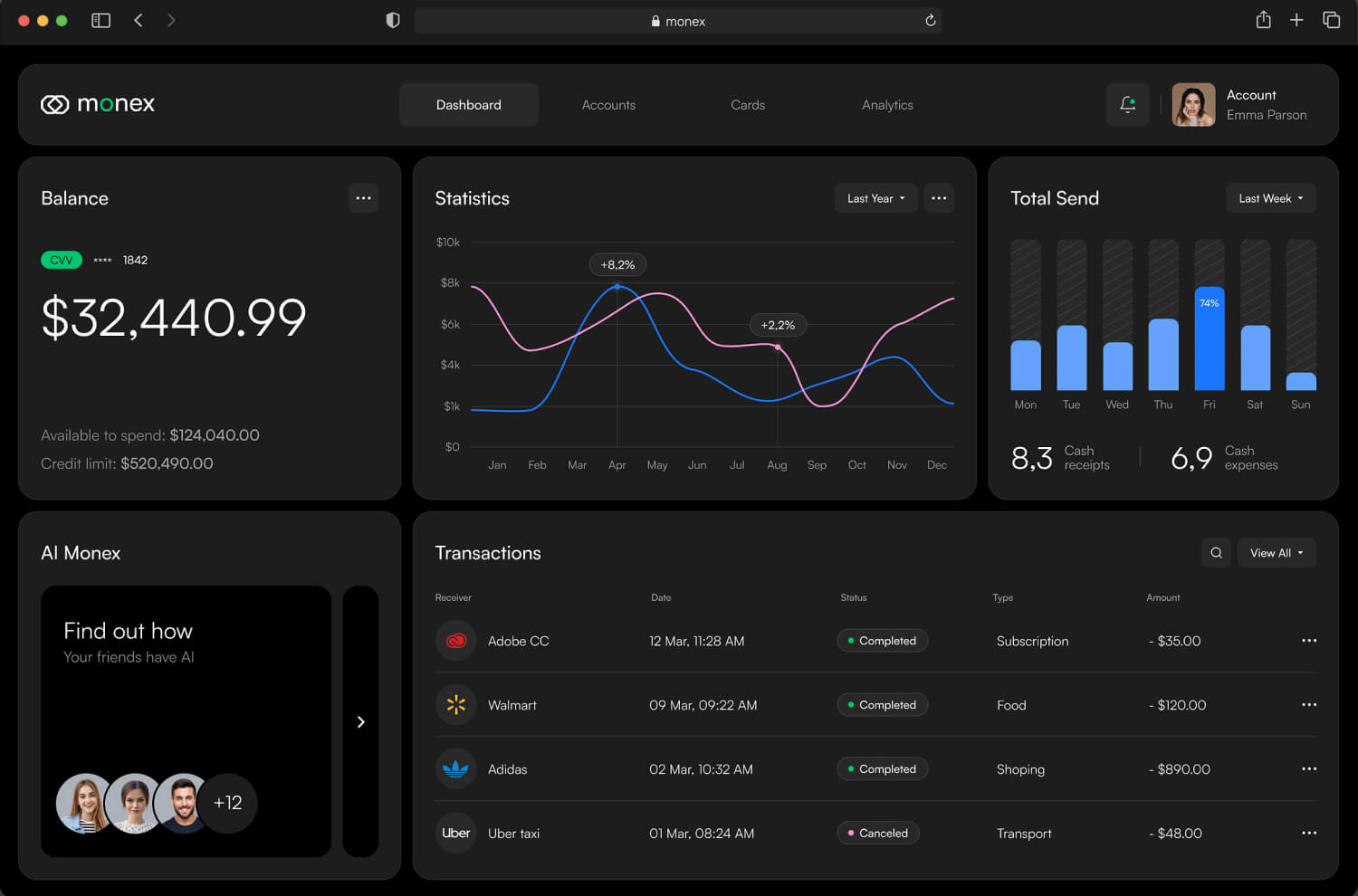The width and height of the screenshot is (1358, 896).
Task: Change Total Send period via Last Week dropdown
Action: (x=1270, y=197)
